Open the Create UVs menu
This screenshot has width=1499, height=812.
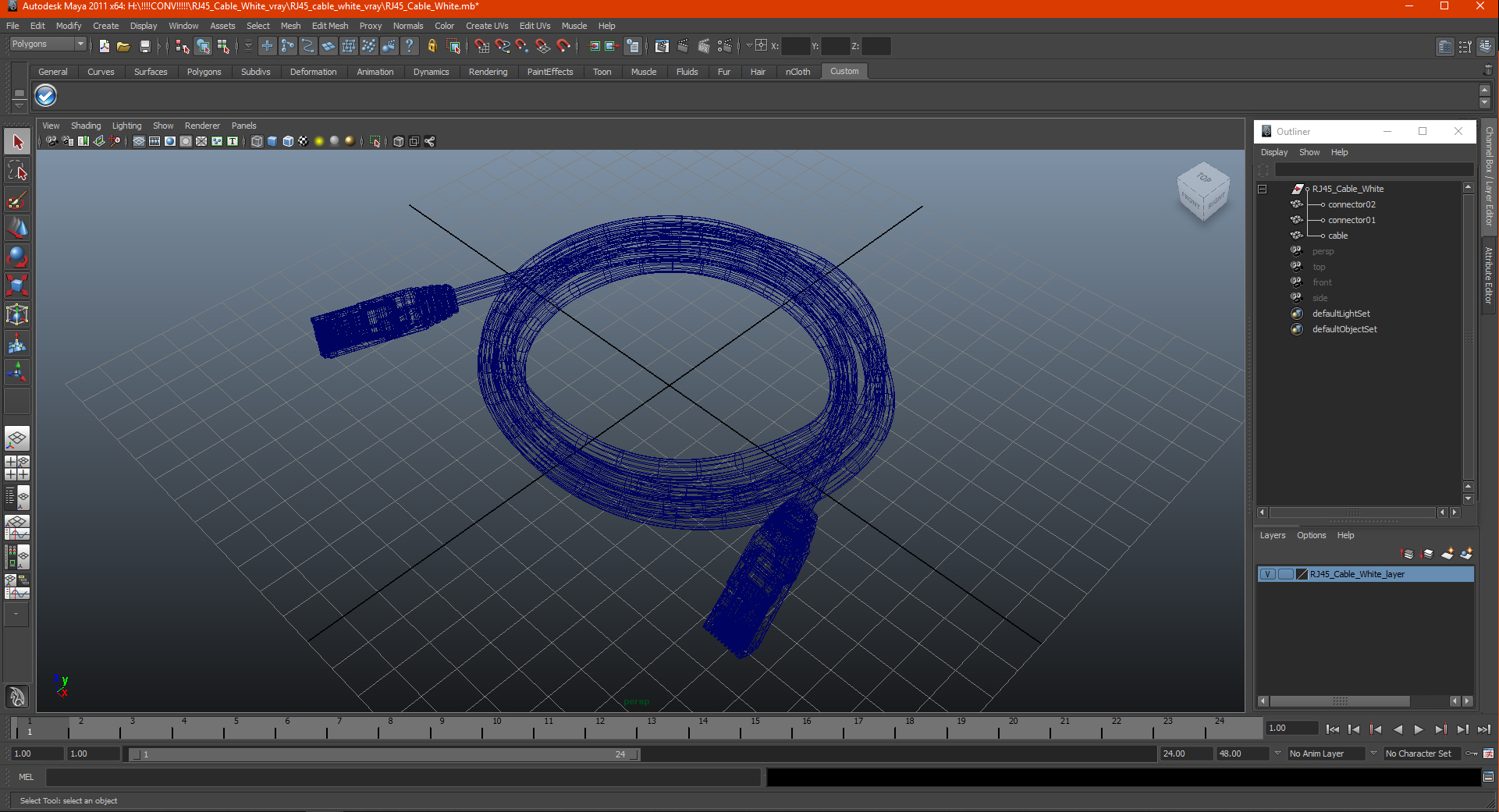487,26
